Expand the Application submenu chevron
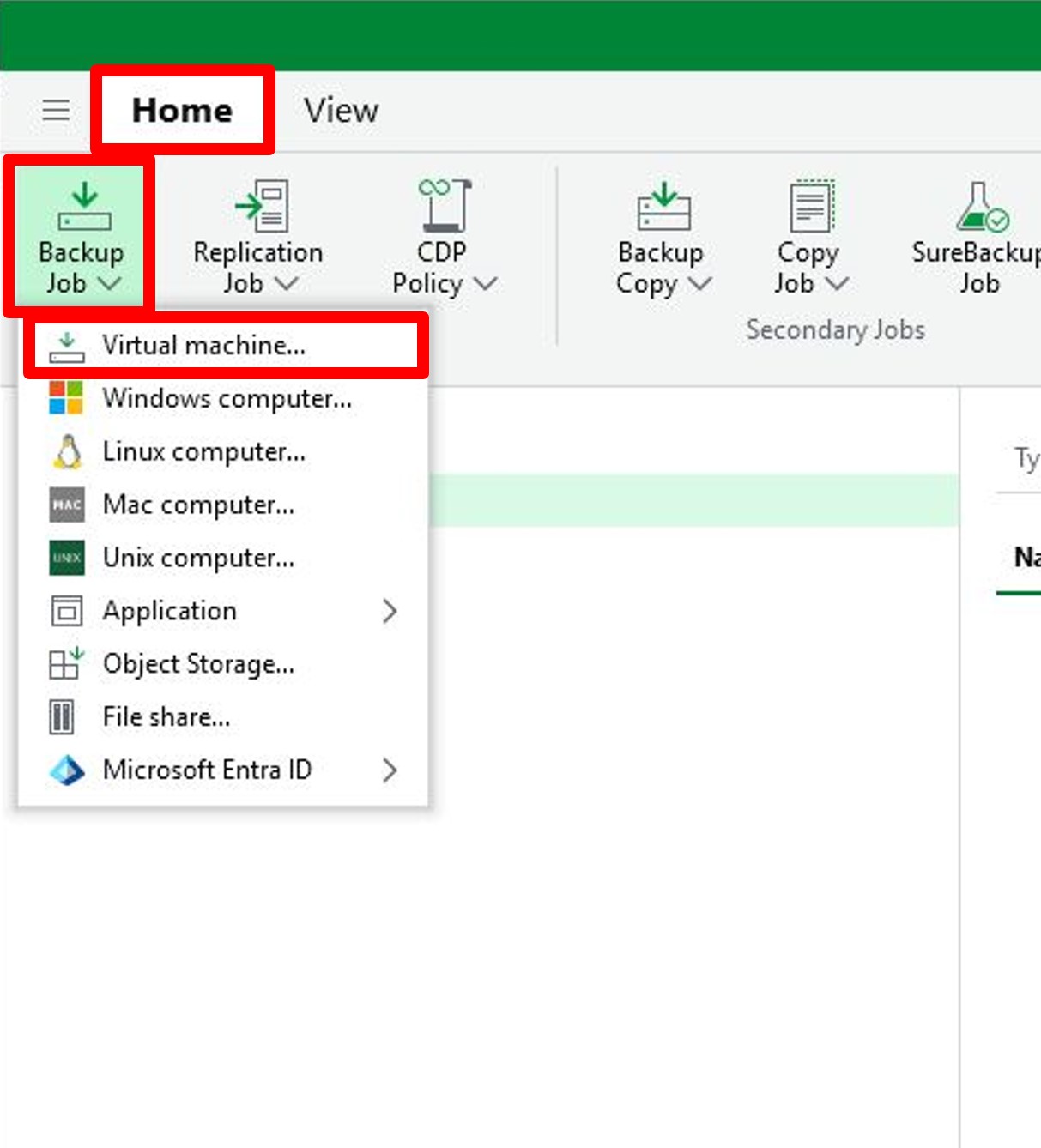Image resolution: width=1041 pixels, height=1148 pixels. 390,611
